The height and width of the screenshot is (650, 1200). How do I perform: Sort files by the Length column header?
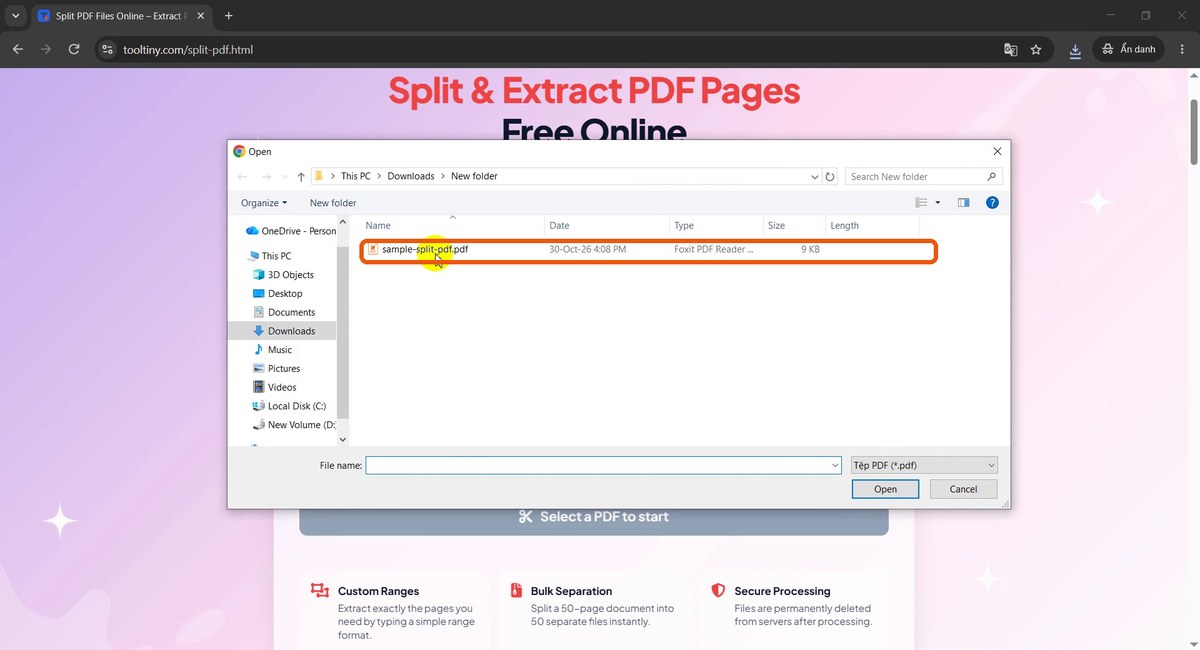[x=872, y=226]
